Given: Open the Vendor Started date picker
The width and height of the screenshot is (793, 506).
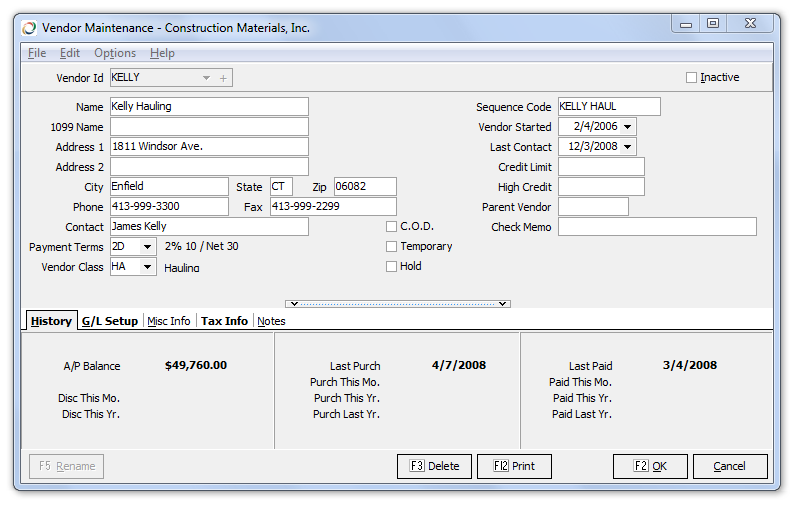Looking at the screenshot, I should coord(628,127).
